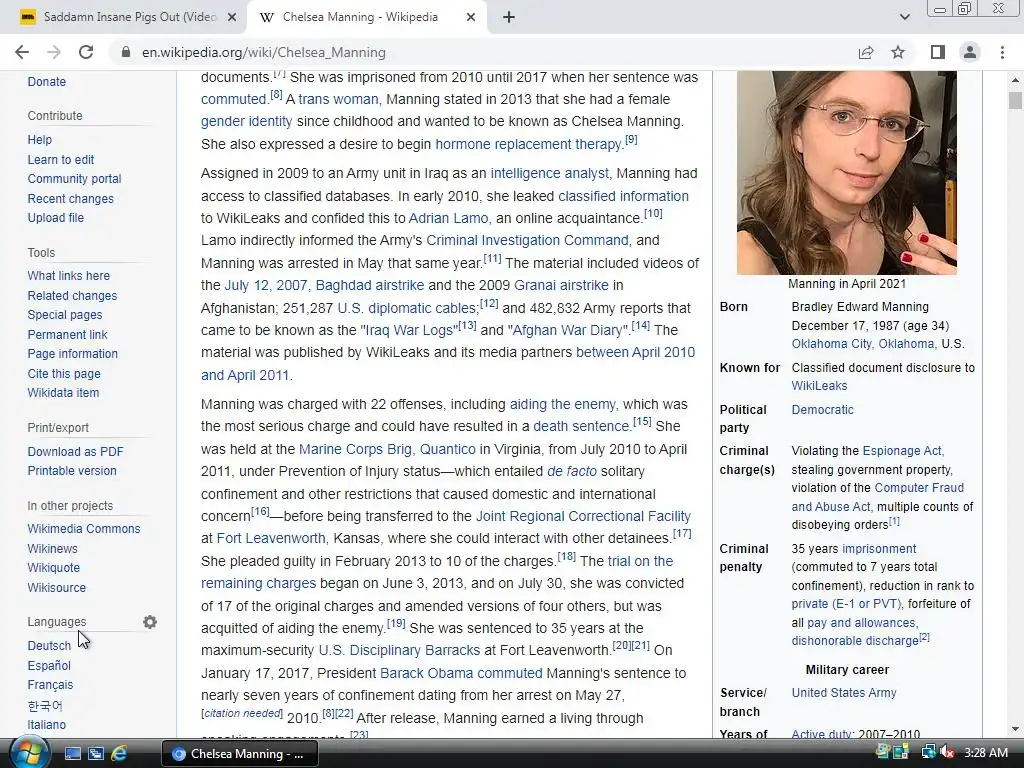Open Wikidata item link
The image size is (1024, 768).
pos(63,392)
